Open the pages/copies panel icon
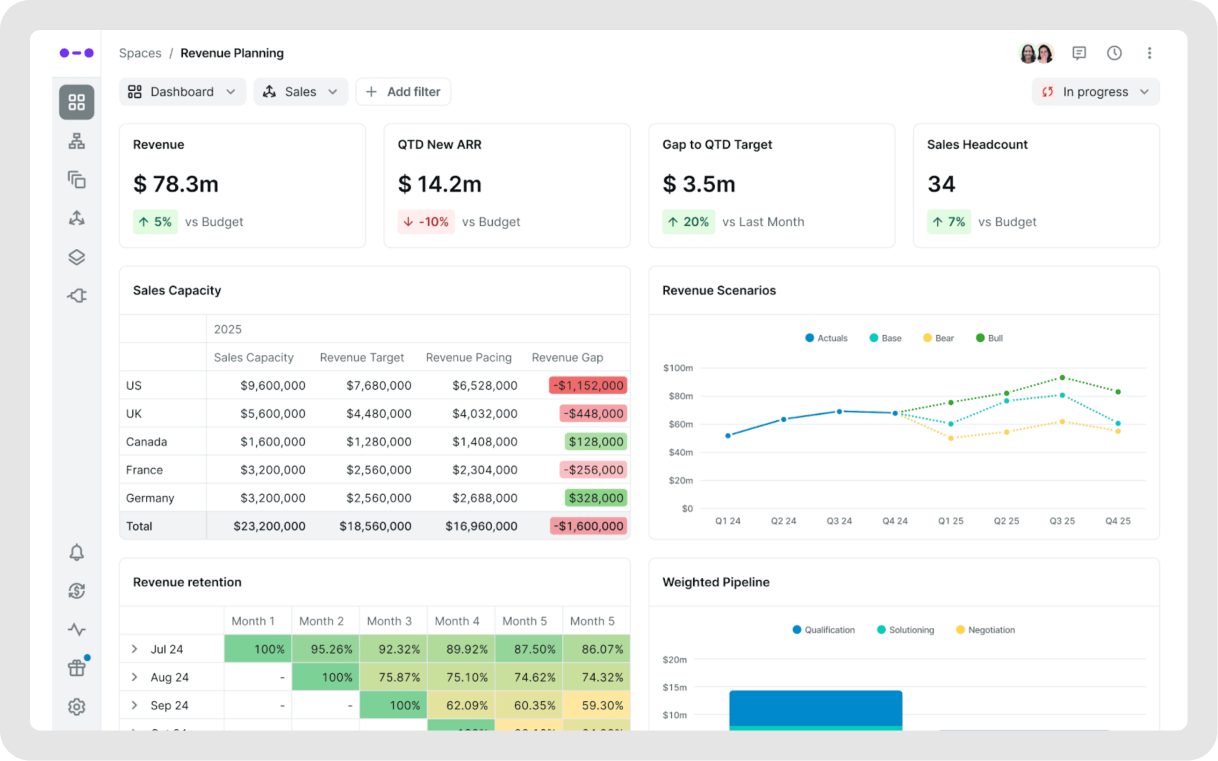Image resolution: width=1218 pixels, height=761 pixels. (76, 179)
